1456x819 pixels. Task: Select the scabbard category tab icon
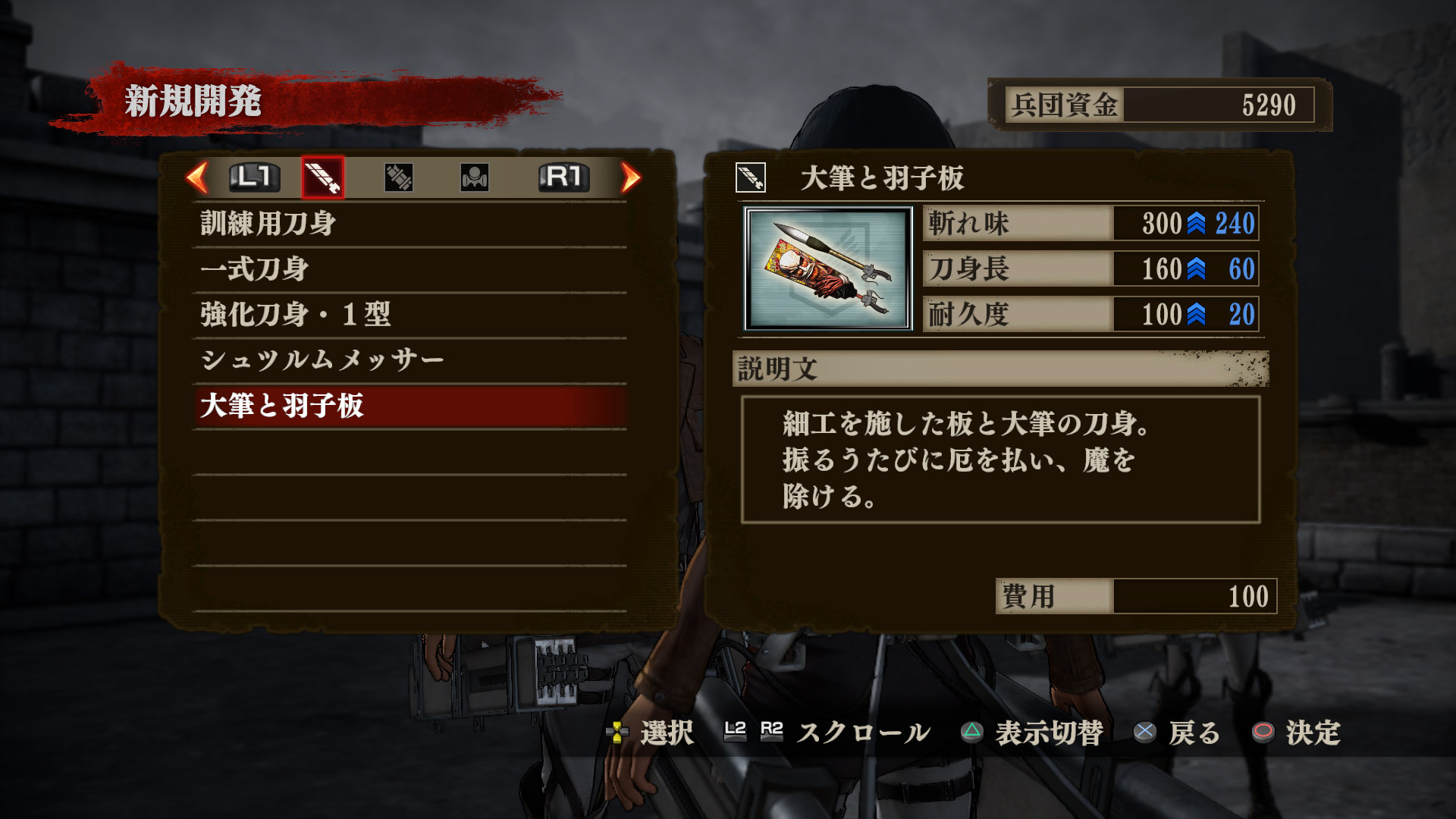pos(398,177)
